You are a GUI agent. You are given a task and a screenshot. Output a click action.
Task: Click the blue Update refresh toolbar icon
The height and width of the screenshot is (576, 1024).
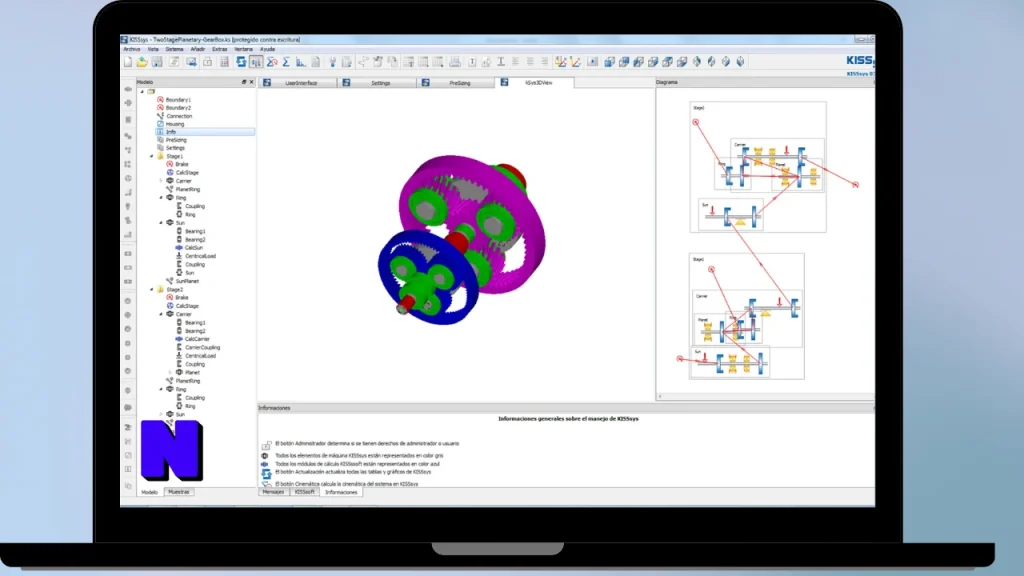click(241, 62)
